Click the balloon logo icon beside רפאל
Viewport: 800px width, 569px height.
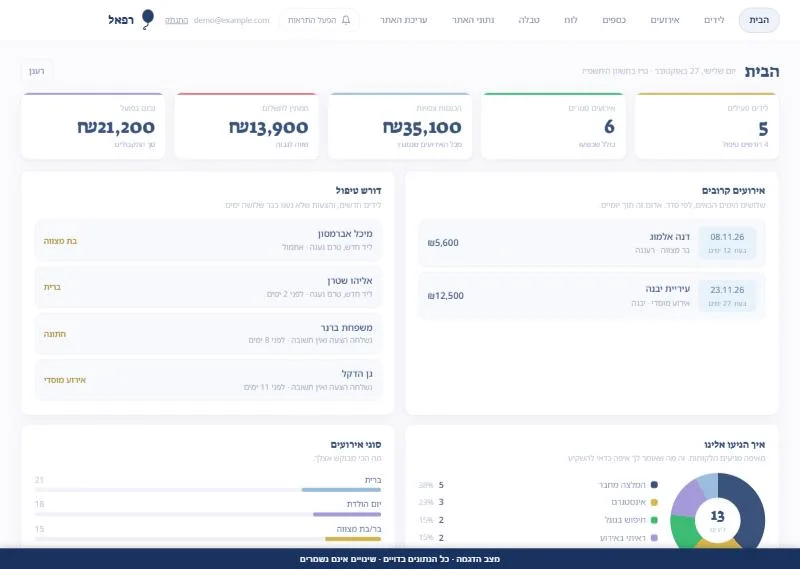click(147, 19)
